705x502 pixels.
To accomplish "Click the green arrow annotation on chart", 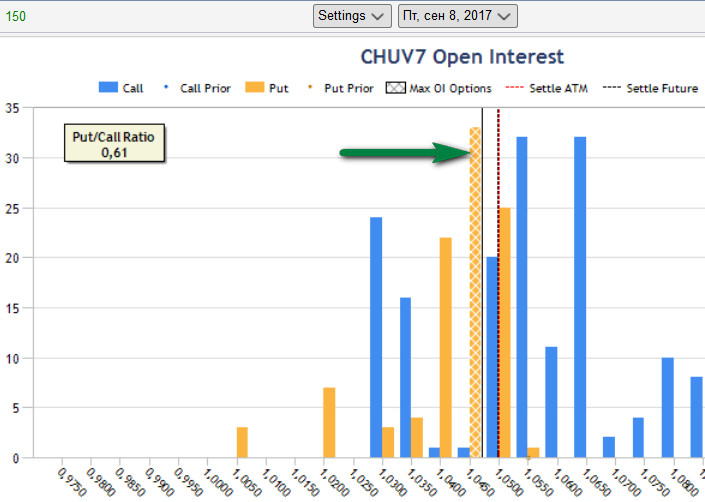I will (402, 152).
